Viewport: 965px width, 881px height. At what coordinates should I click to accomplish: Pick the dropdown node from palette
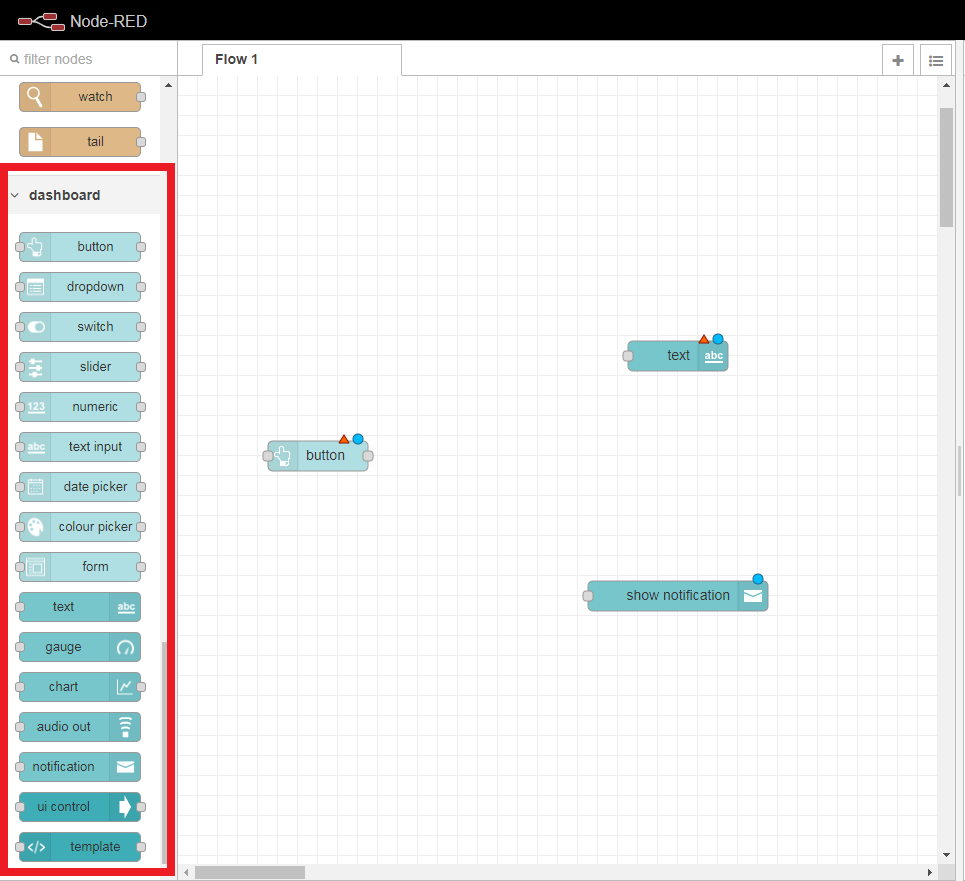[80, 287]
